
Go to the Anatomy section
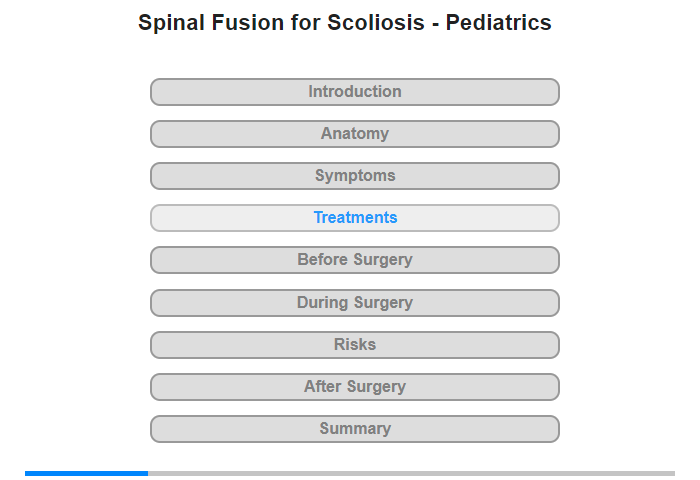coord(354,134)
